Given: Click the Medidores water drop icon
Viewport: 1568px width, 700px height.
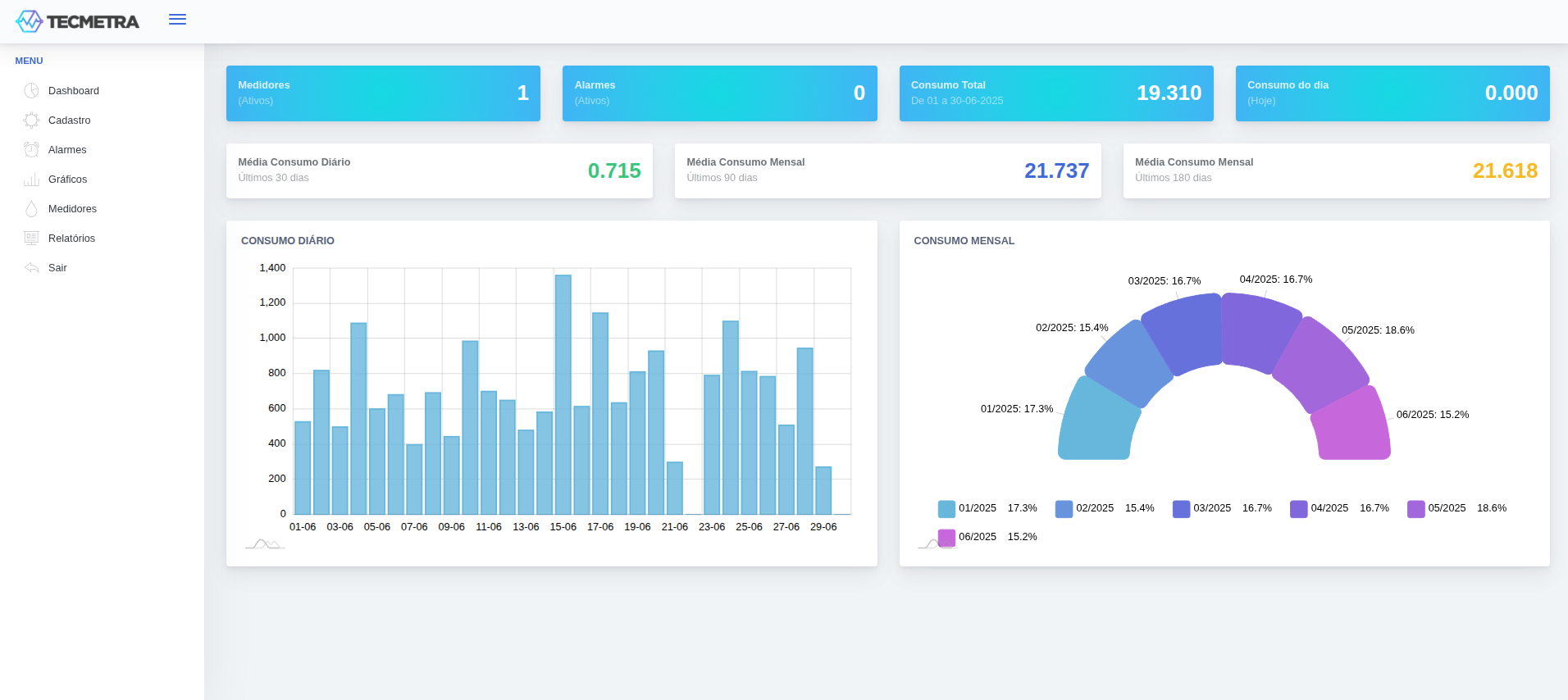Looking at the screenshot, I should click(31, 209).
